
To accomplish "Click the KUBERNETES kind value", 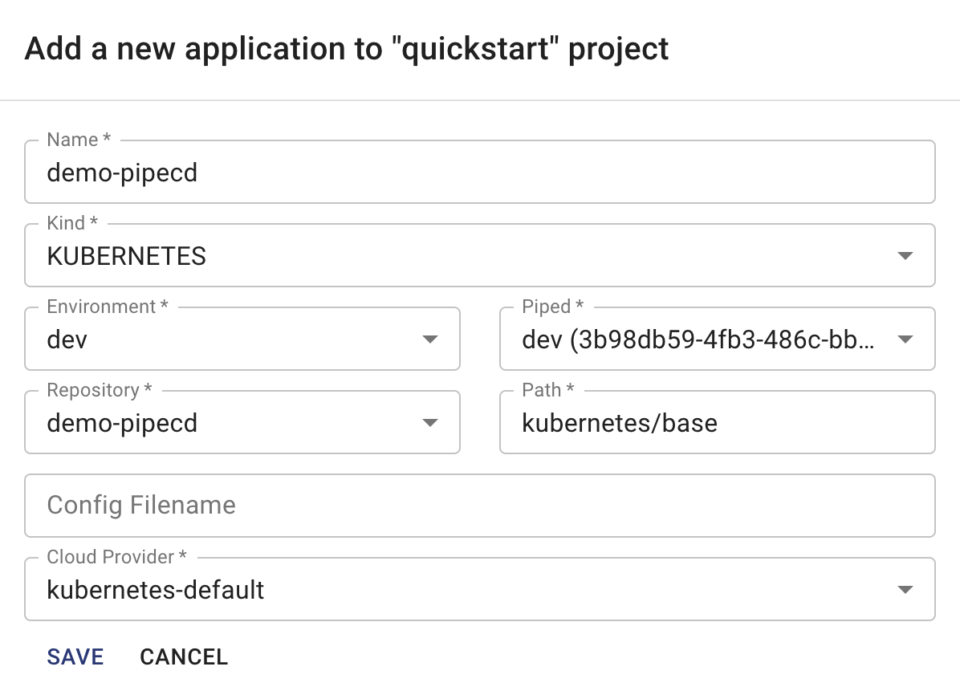I will (123, 255).
